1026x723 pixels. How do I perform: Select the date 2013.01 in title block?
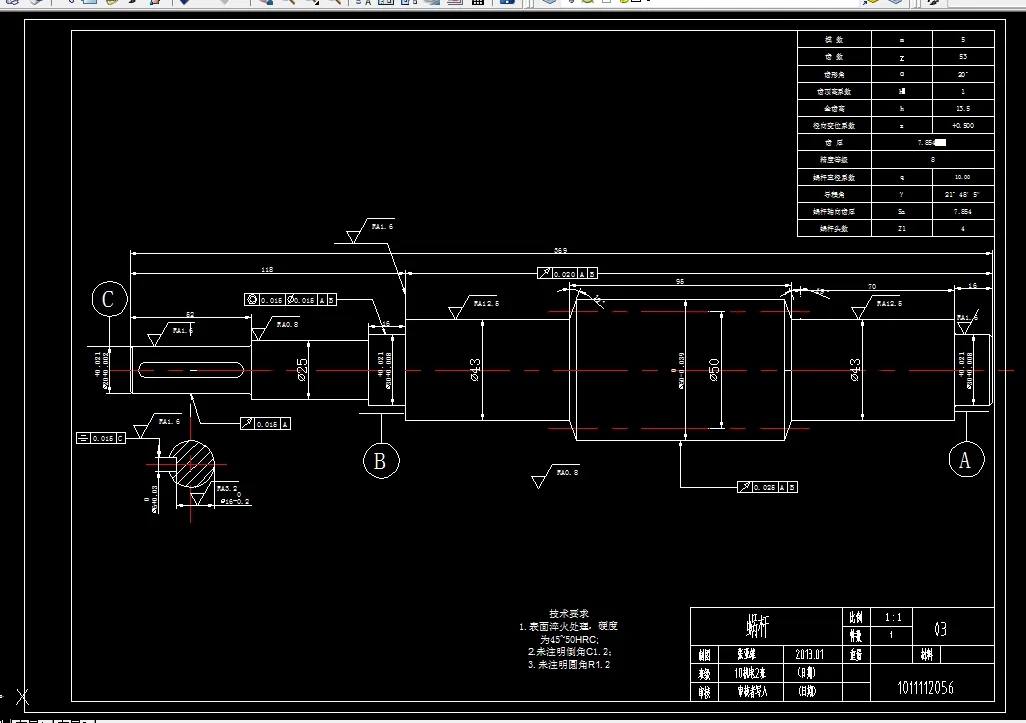tap(809, 654)
